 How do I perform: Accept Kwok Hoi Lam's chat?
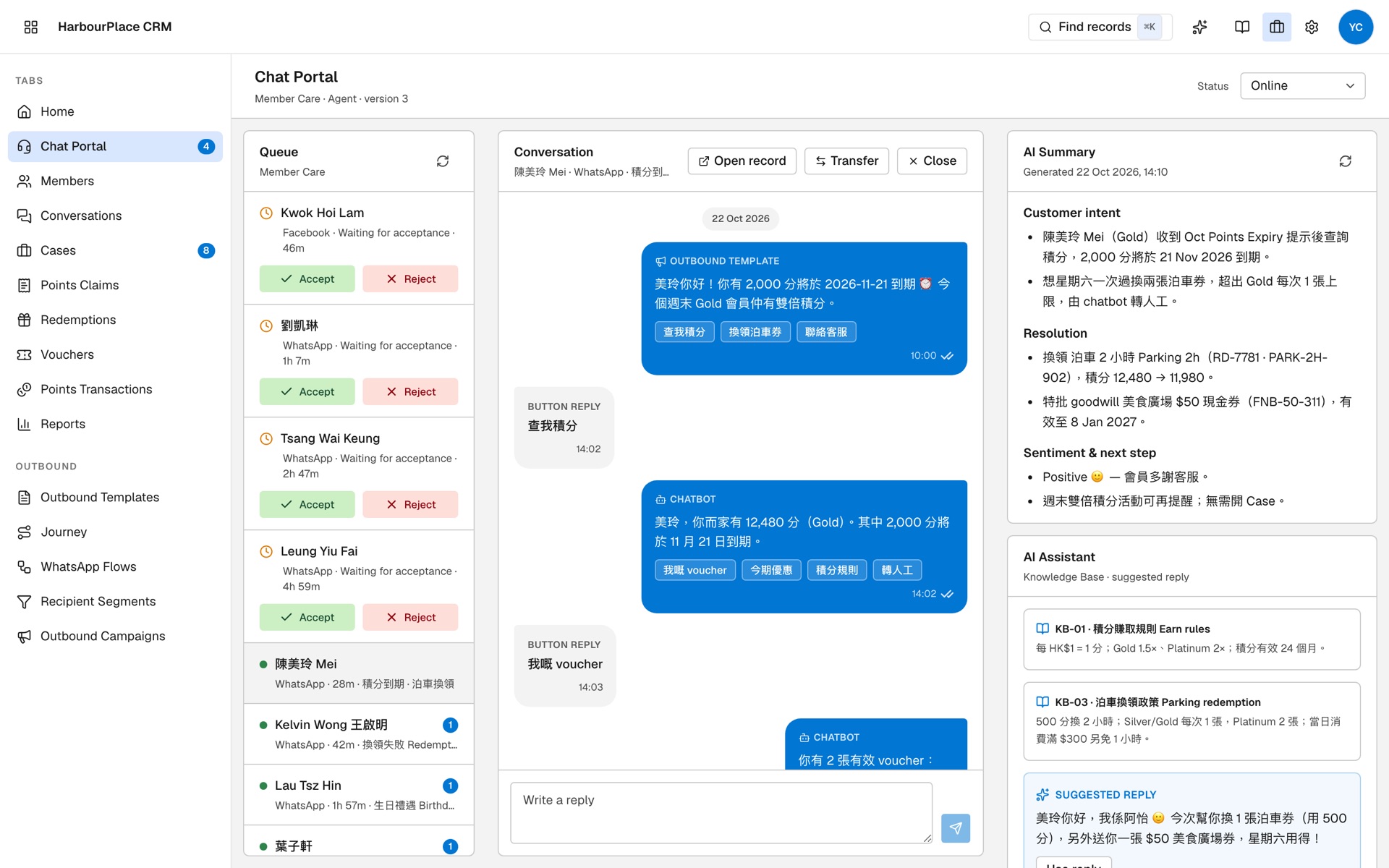[307, 278]
